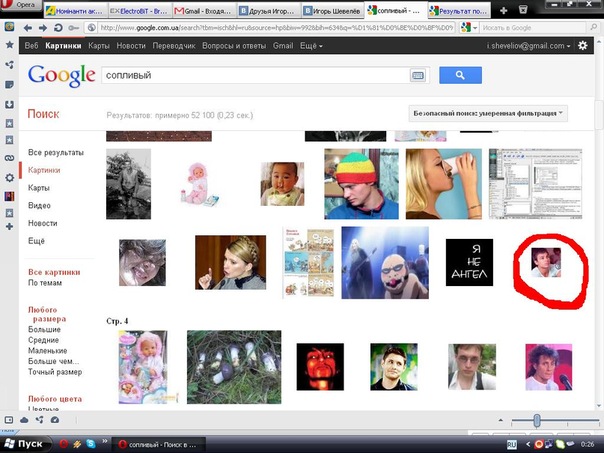Select Переводчик in the Google top bar
604x453 pixels.
174,46
